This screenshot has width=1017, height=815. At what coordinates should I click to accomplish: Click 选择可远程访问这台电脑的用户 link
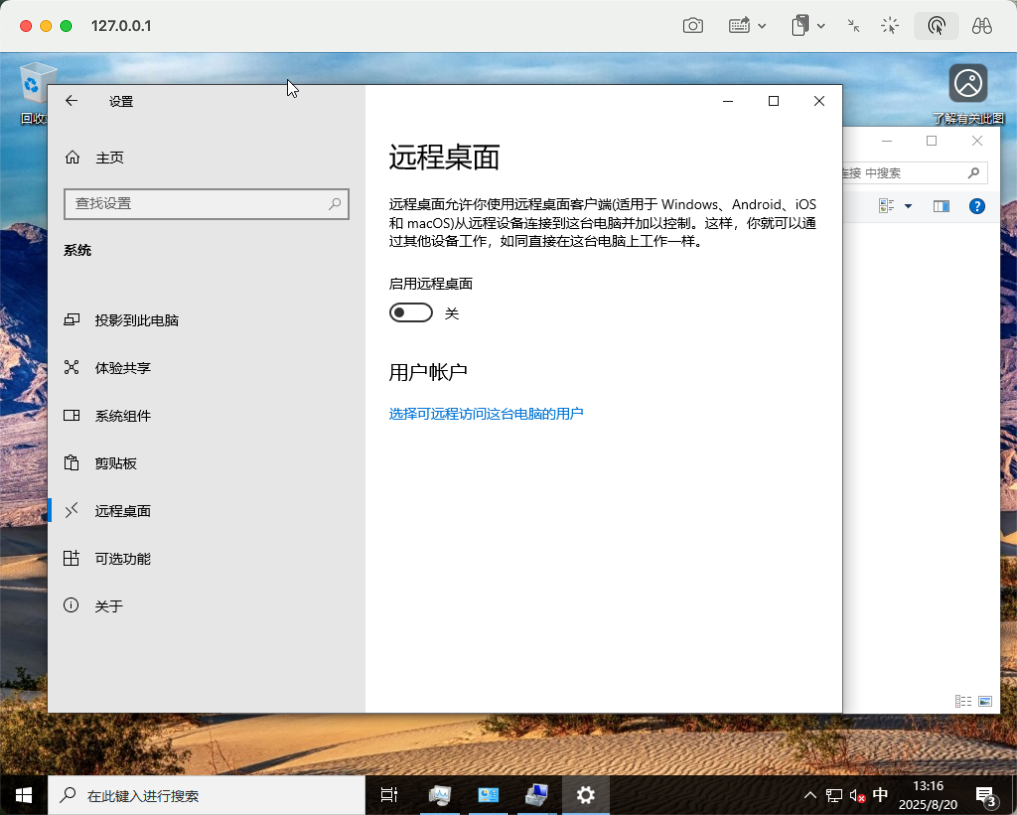[486, 414]
